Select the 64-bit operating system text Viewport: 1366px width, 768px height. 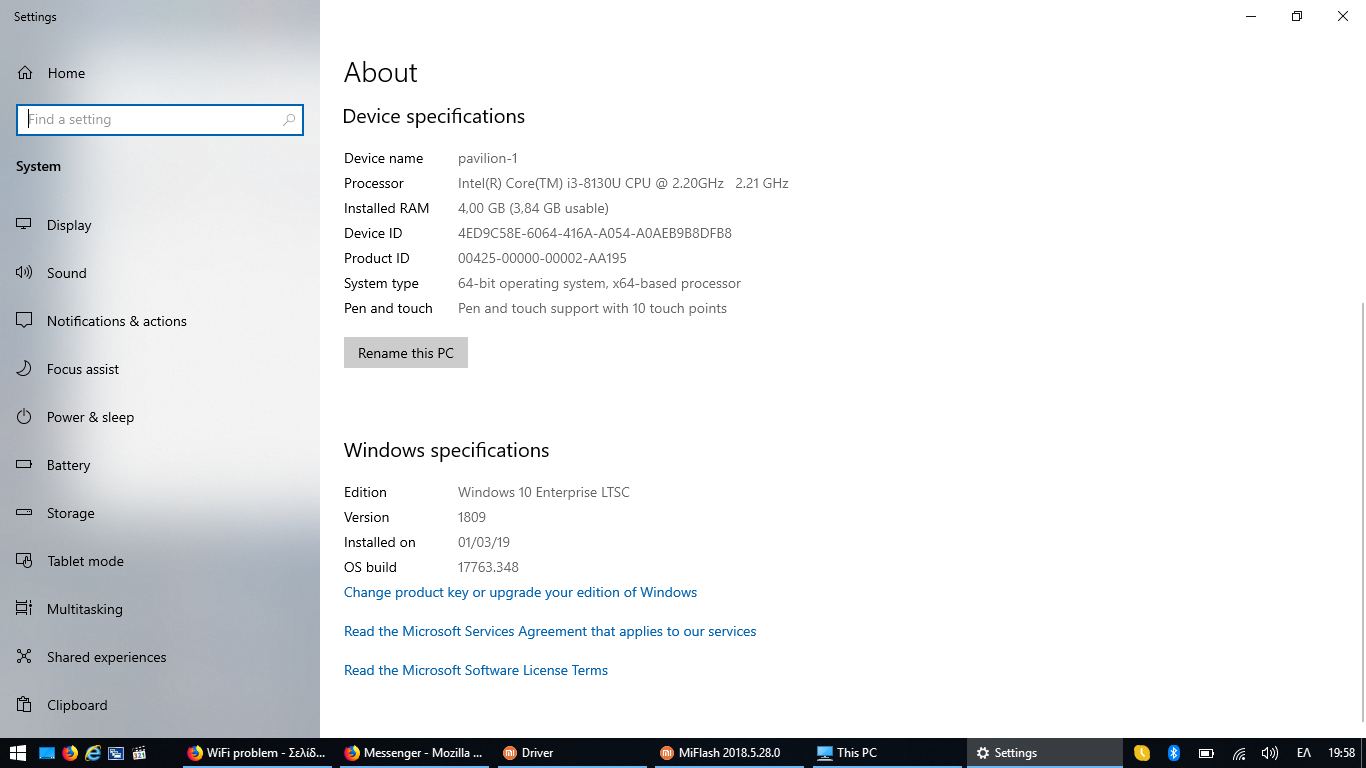599,283
